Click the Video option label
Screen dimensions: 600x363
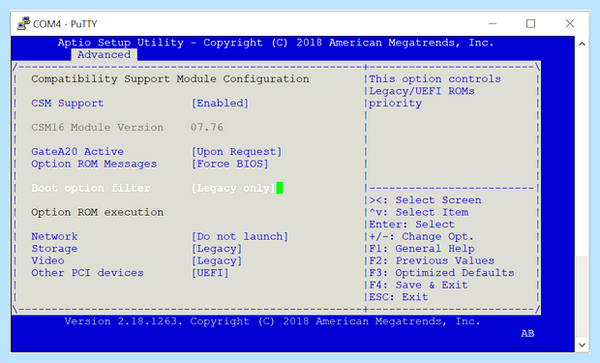pyautogui.click(x=48, y=261)
